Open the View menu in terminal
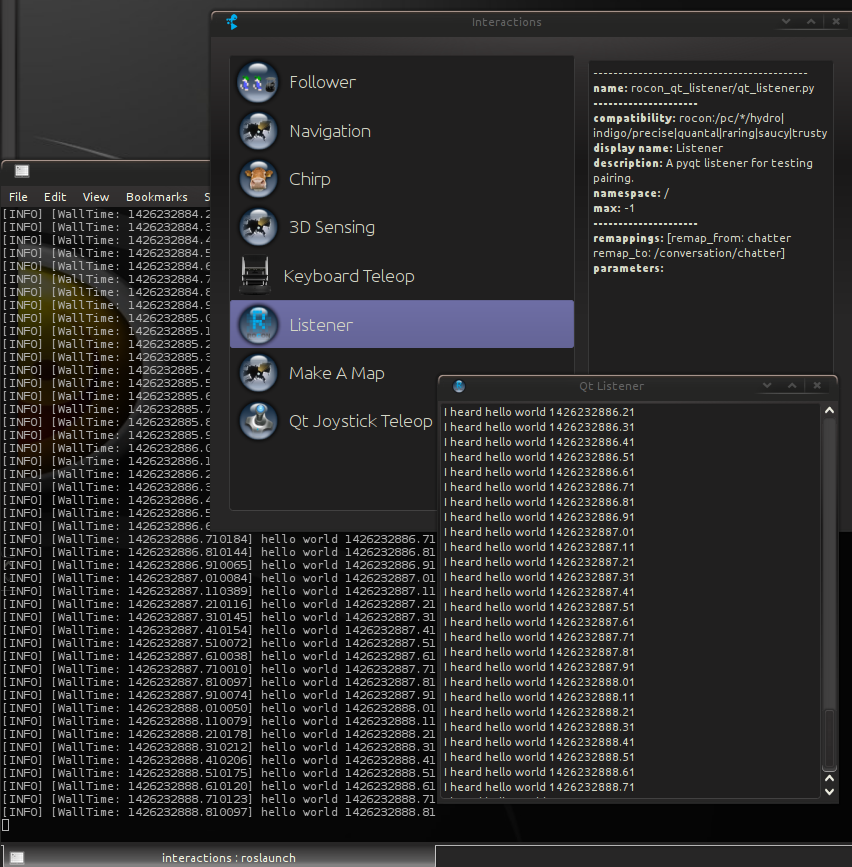The width and height of the screenshot is (852, 867). pos(96,197)
